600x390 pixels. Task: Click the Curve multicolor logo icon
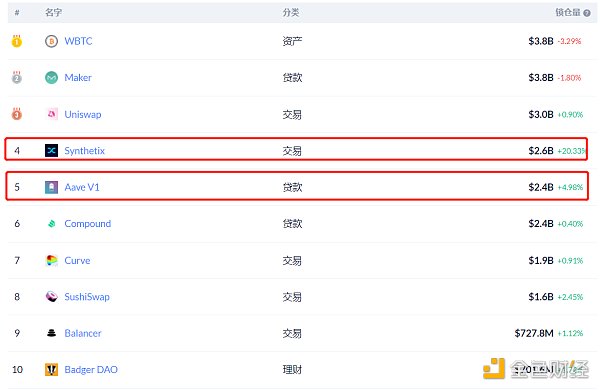tap(51, 260)
